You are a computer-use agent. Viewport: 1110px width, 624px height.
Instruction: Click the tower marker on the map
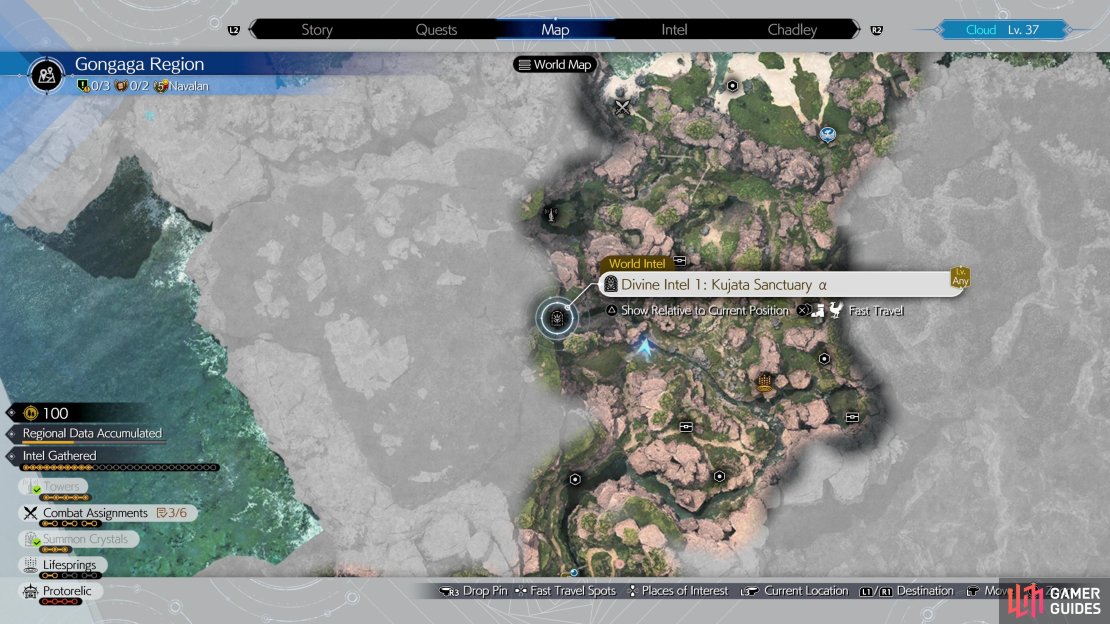click(x=550, y=213)
